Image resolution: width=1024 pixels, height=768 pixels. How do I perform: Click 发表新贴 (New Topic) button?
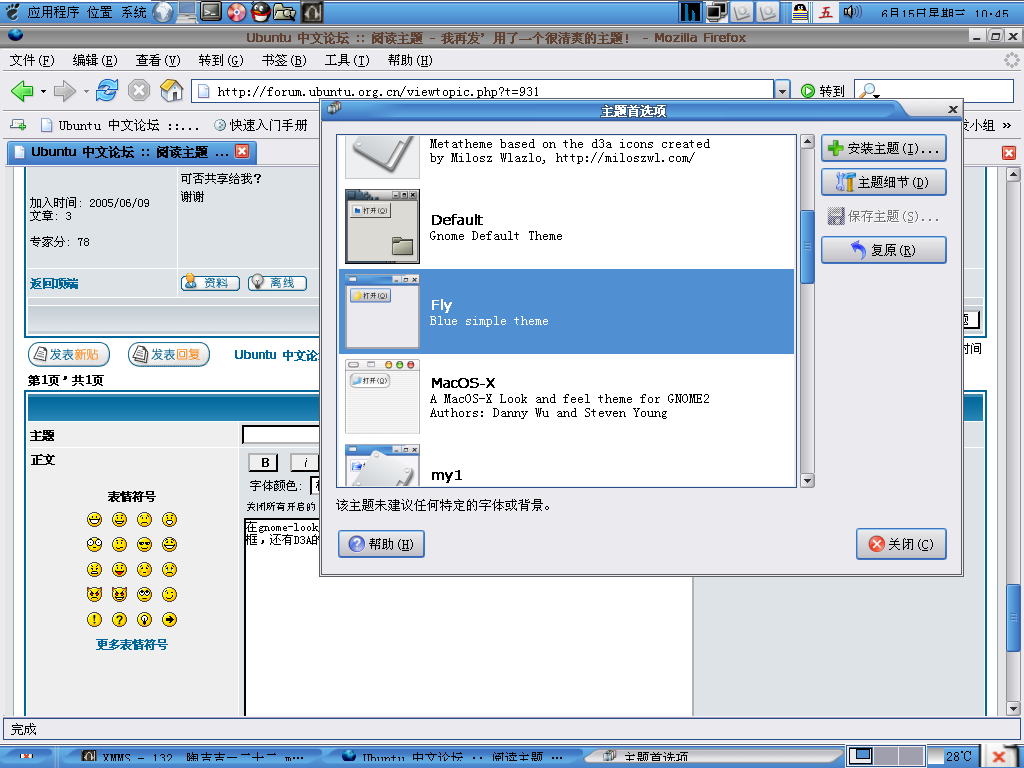[69, 355]
